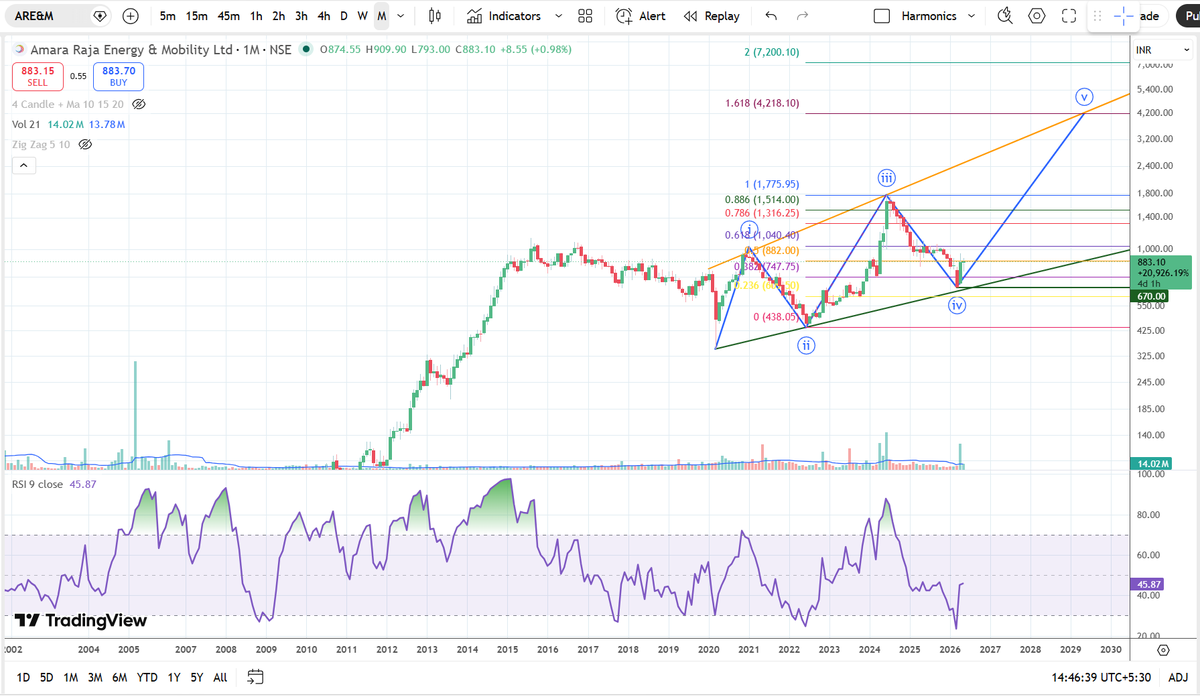Select the 5m timeframe
The image size is (1200, 697).
click(168, 16)
